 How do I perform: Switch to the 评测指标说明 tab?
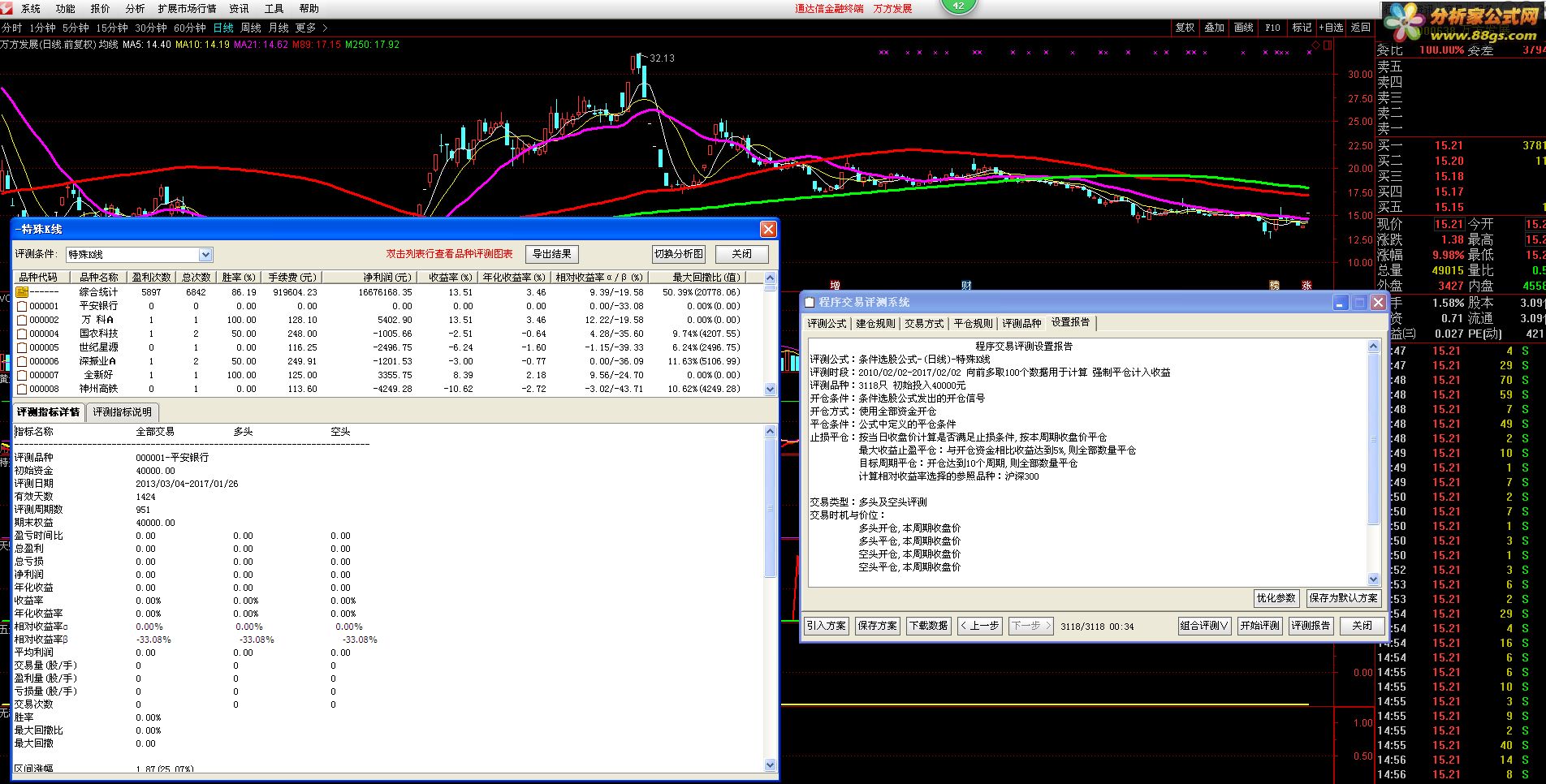coord(123,412)
